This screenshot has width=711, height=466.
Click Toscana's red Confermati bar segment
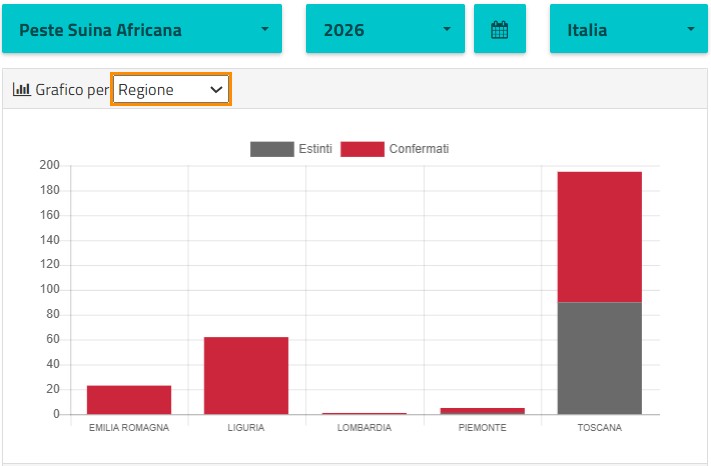pos(599,237)
